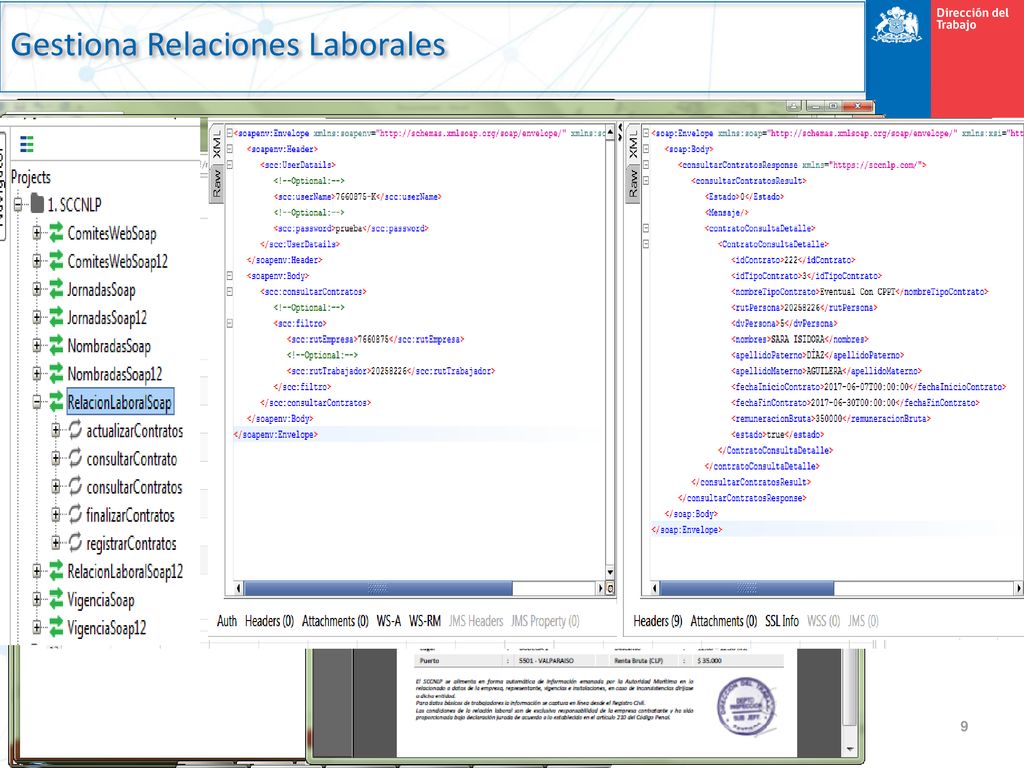The height and width of the screenshot is (768, 1024).
Task: Expand the actualizarContratos operation
Action: click(56, 430)
